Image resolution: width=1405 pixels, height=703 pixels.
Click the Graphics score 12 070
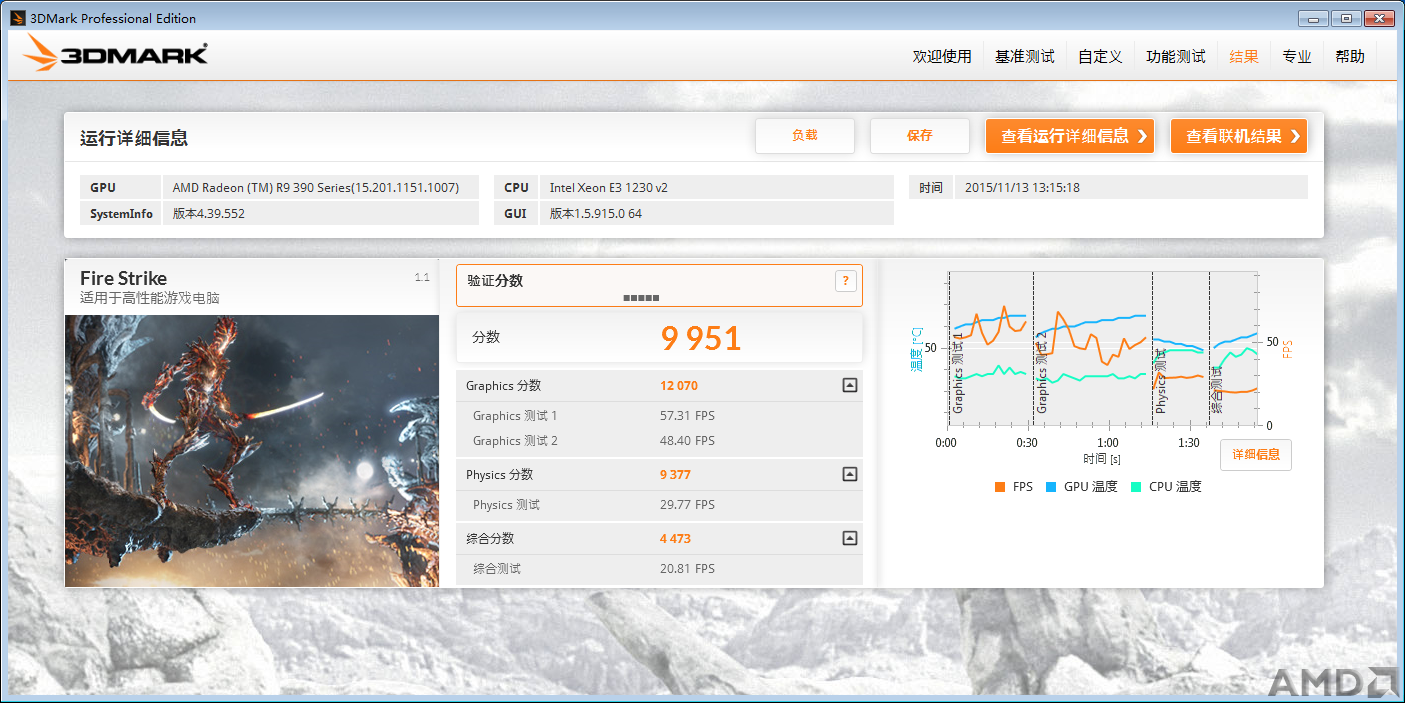(679, 386)
